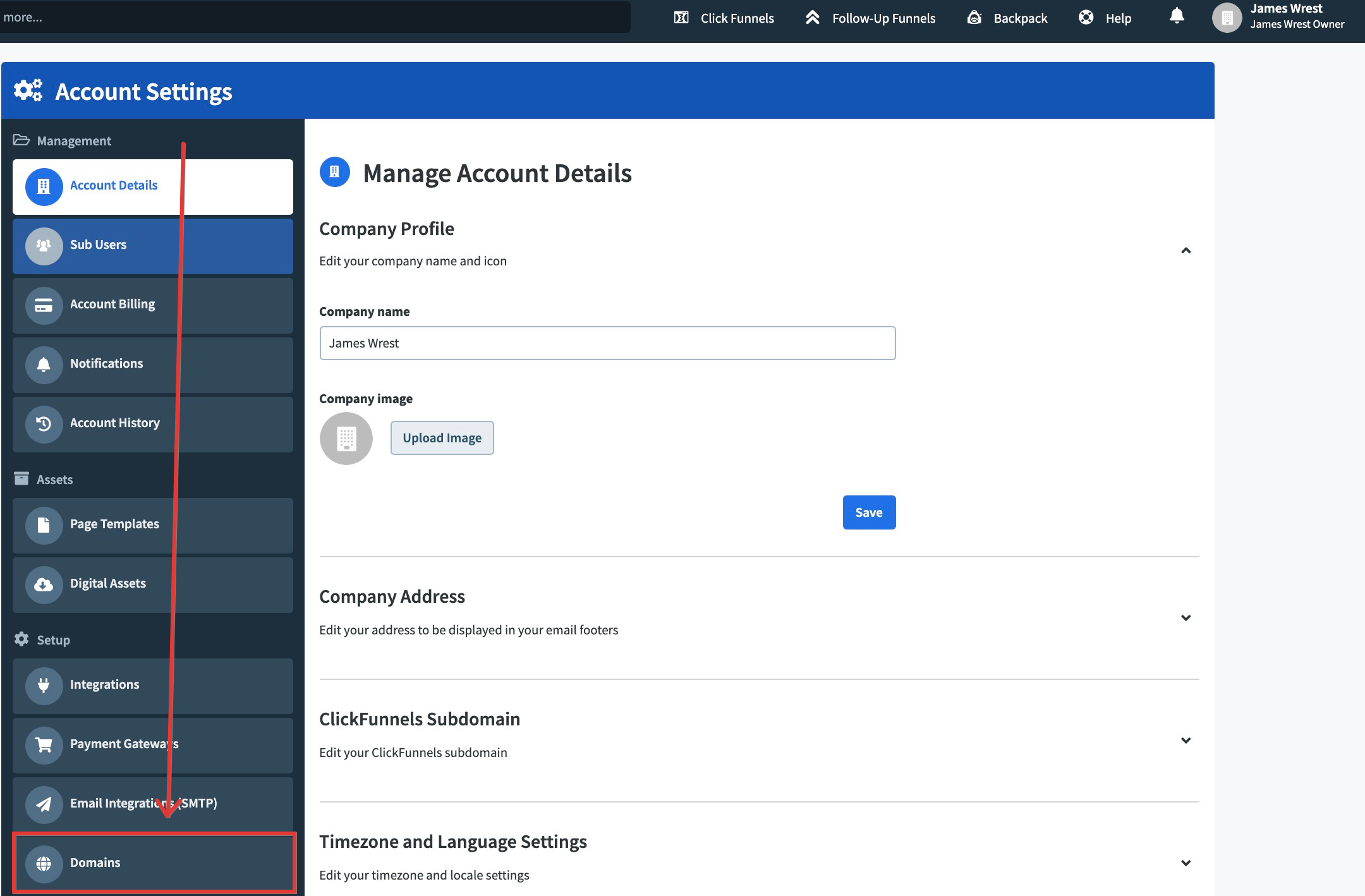Click the Management folder icon

pos(21,140)
